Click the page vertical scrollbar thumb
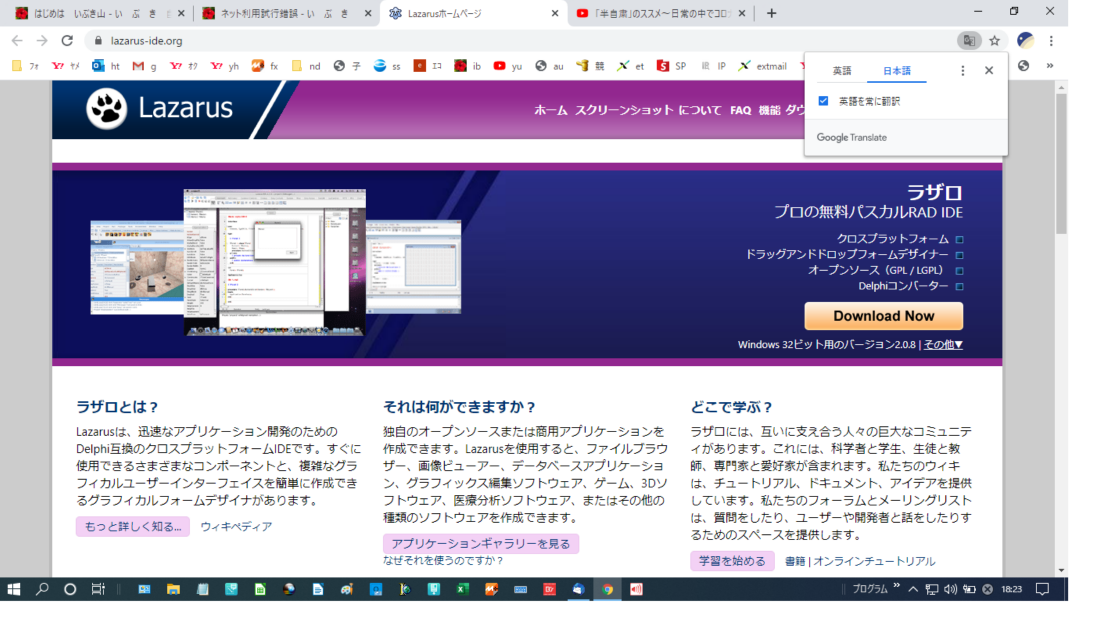 (1061, 163)
